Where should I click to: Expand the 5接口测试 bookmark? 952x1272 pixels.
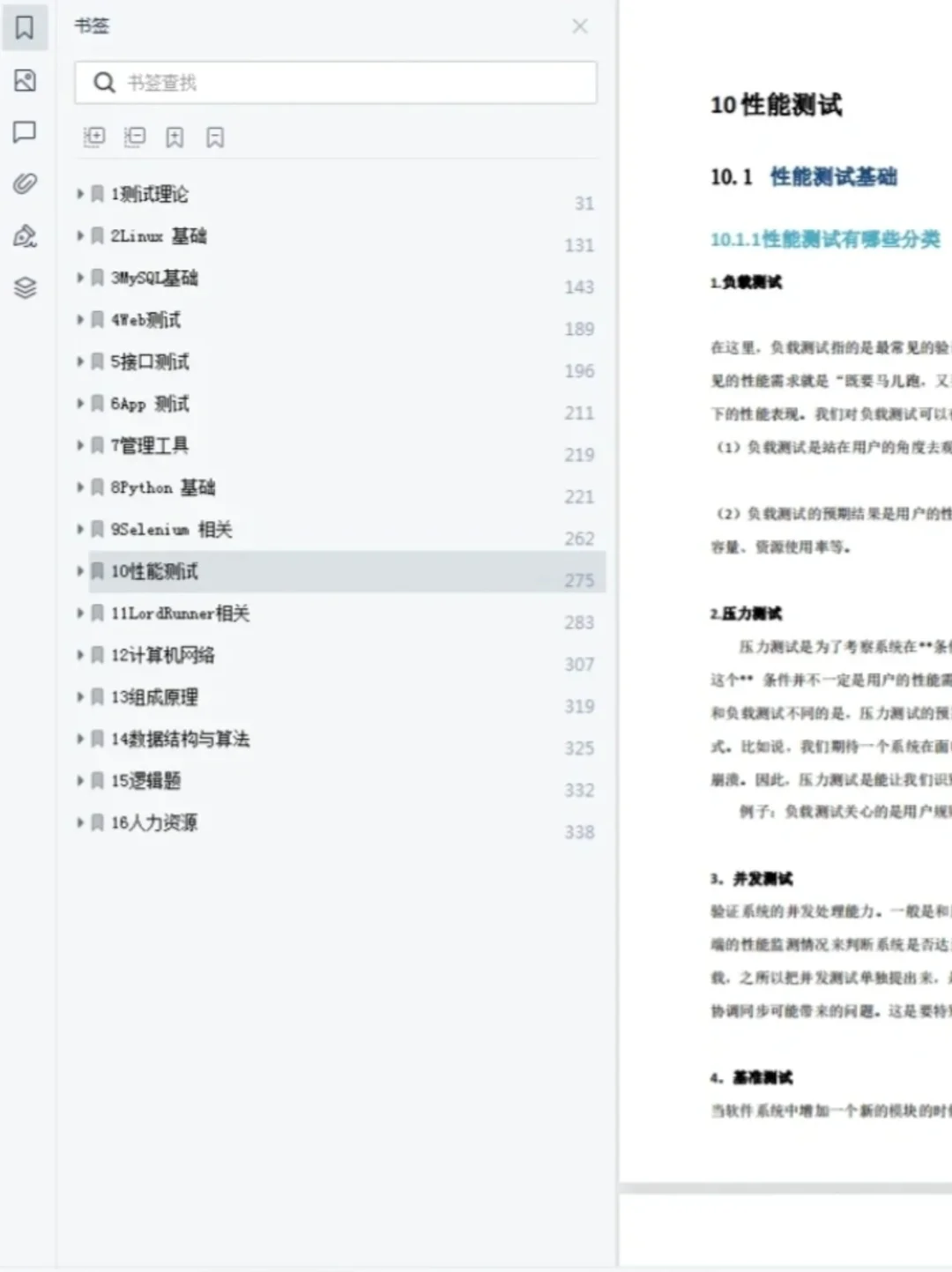[x=79, y=361]
